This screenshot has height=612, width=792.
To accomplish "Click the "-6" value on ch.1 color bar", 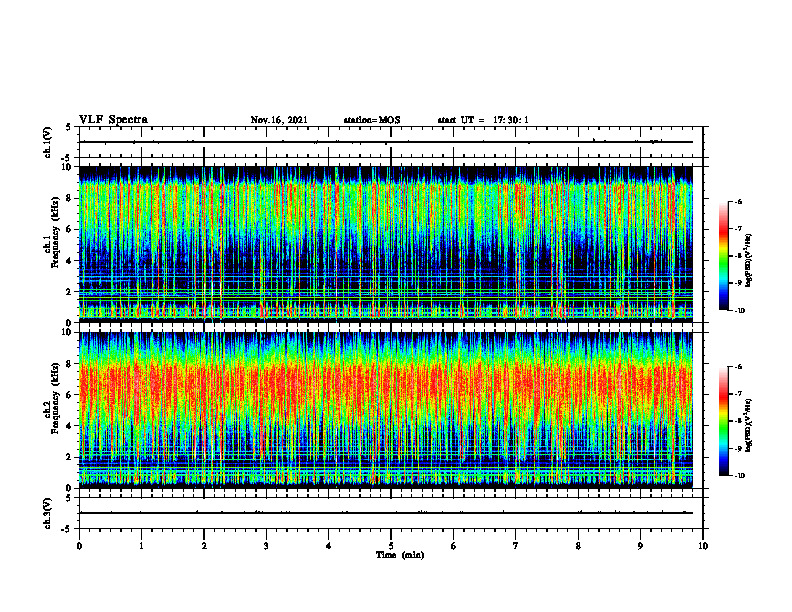I will point(738,201).
